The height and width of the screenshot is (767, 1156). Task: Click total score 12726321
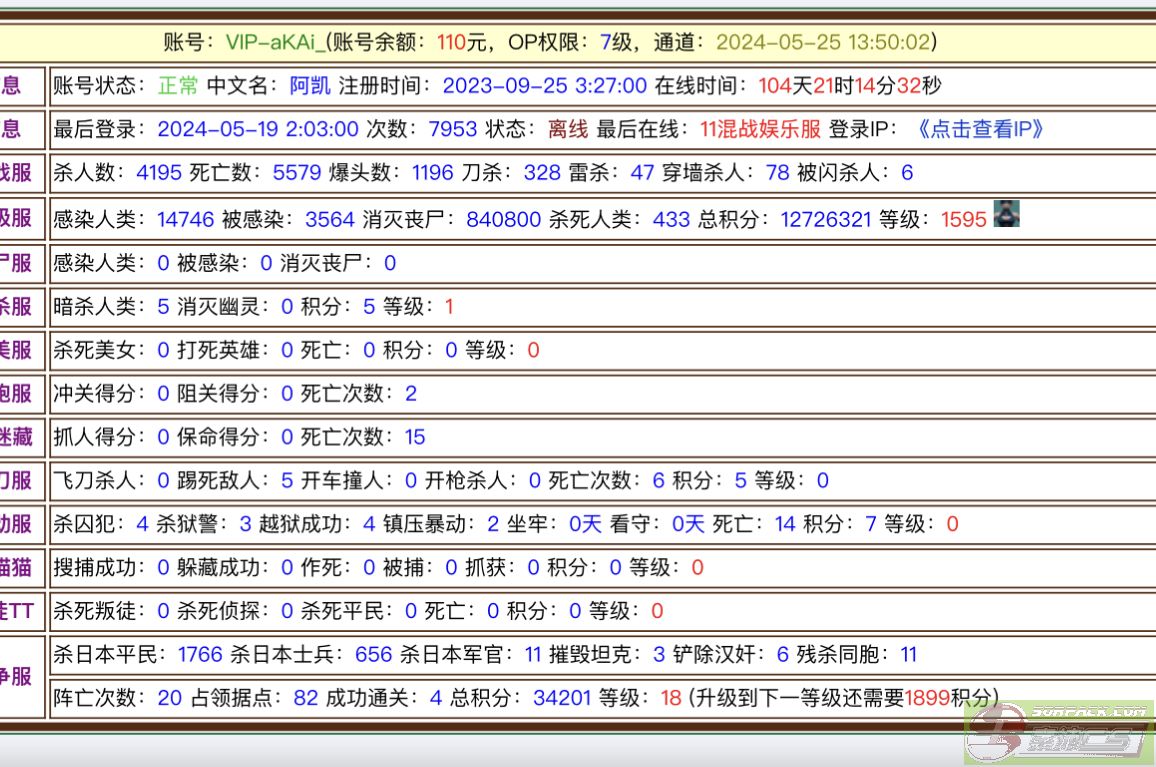click(x=826, y=219)
